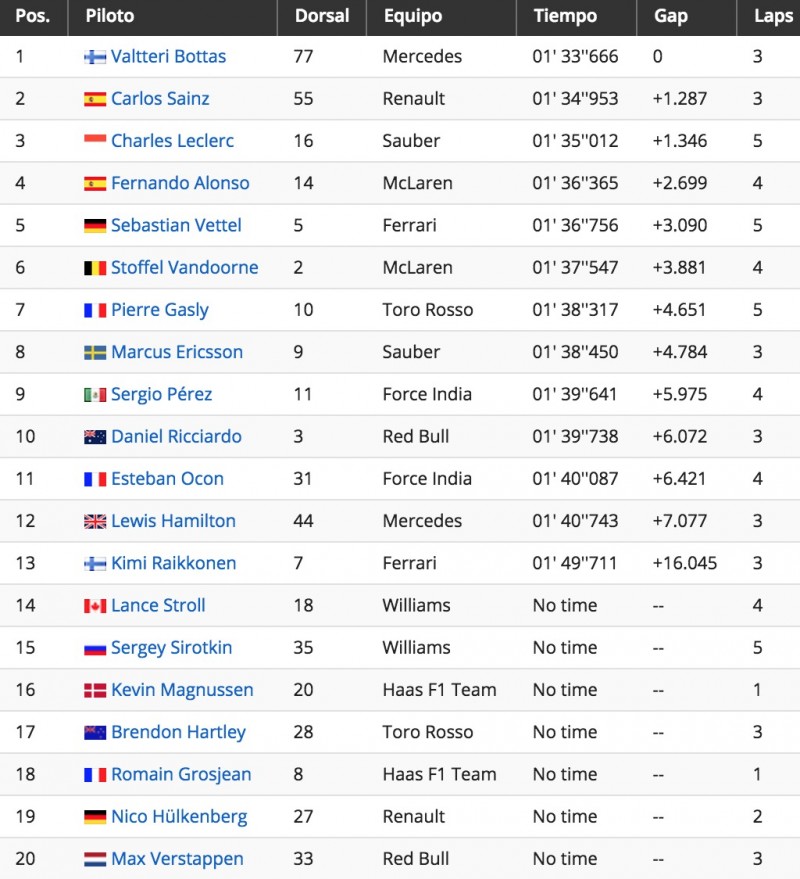Open Carlos Sainz driver link
Screen dimensions: 800x879
click(x=160, y=99)
